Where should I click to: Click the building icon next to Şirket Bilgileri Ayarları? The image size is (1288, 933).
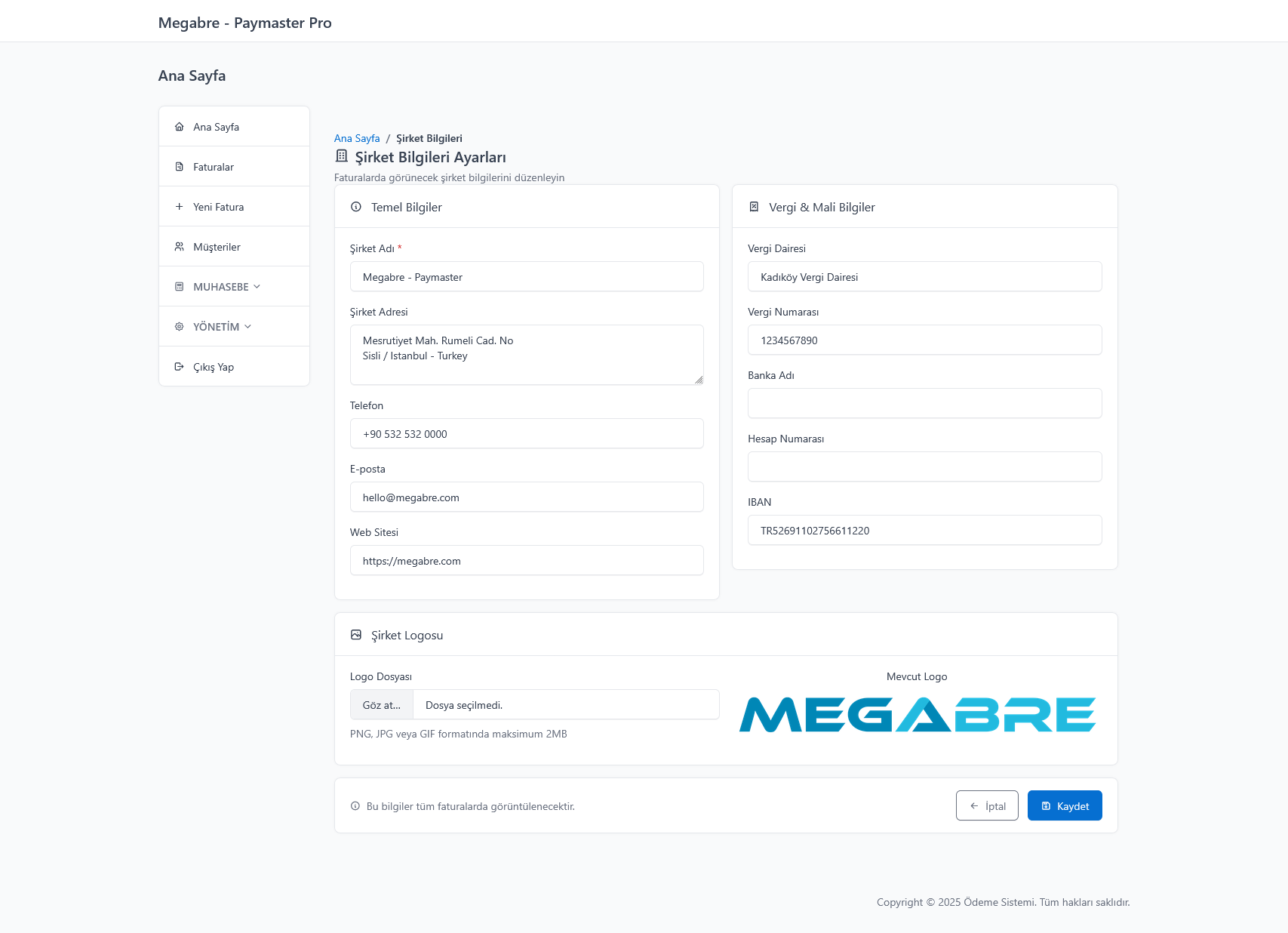tap(342, 156)
